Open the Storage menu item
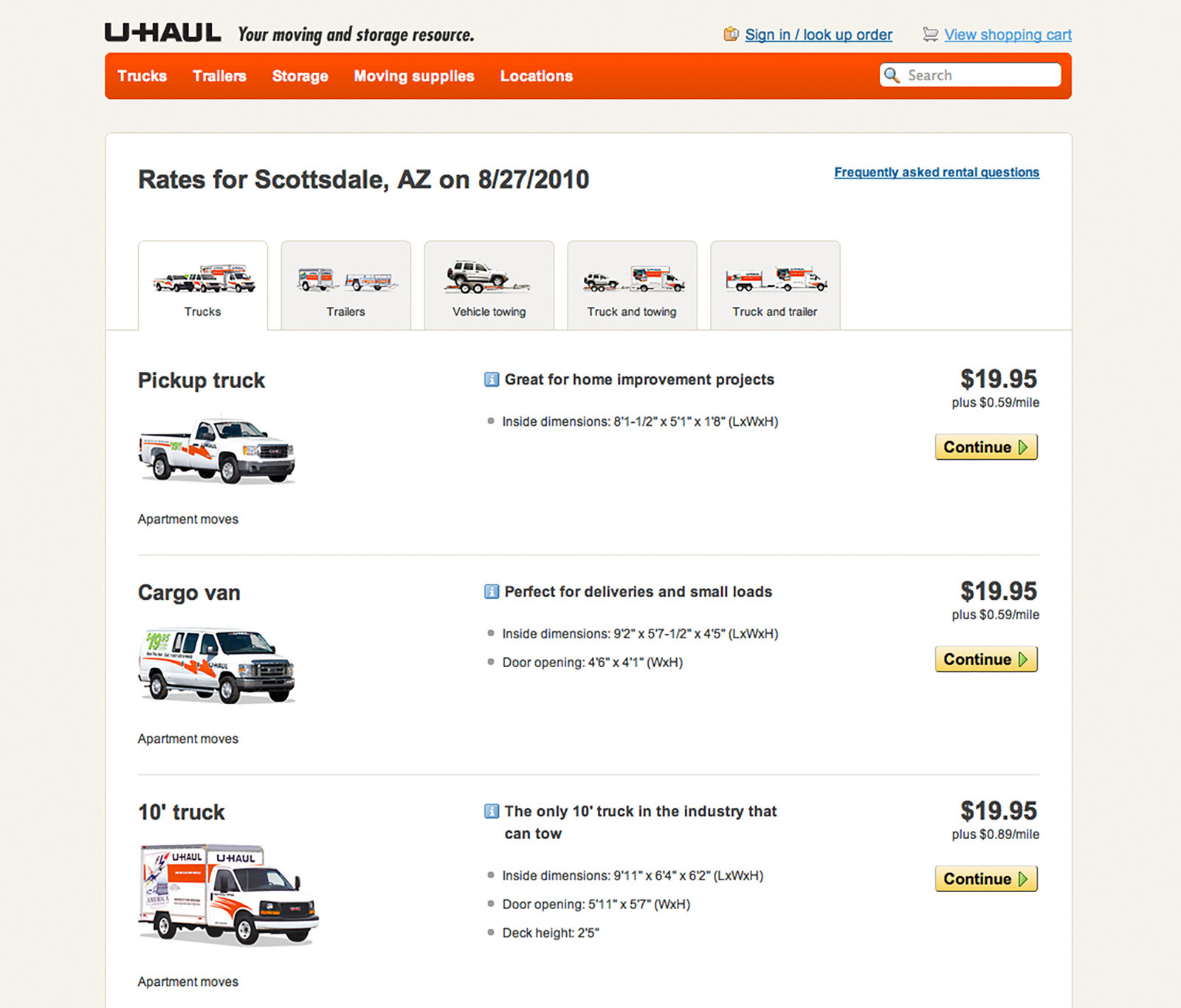The image size is (1181, 1008). (300, 76)
